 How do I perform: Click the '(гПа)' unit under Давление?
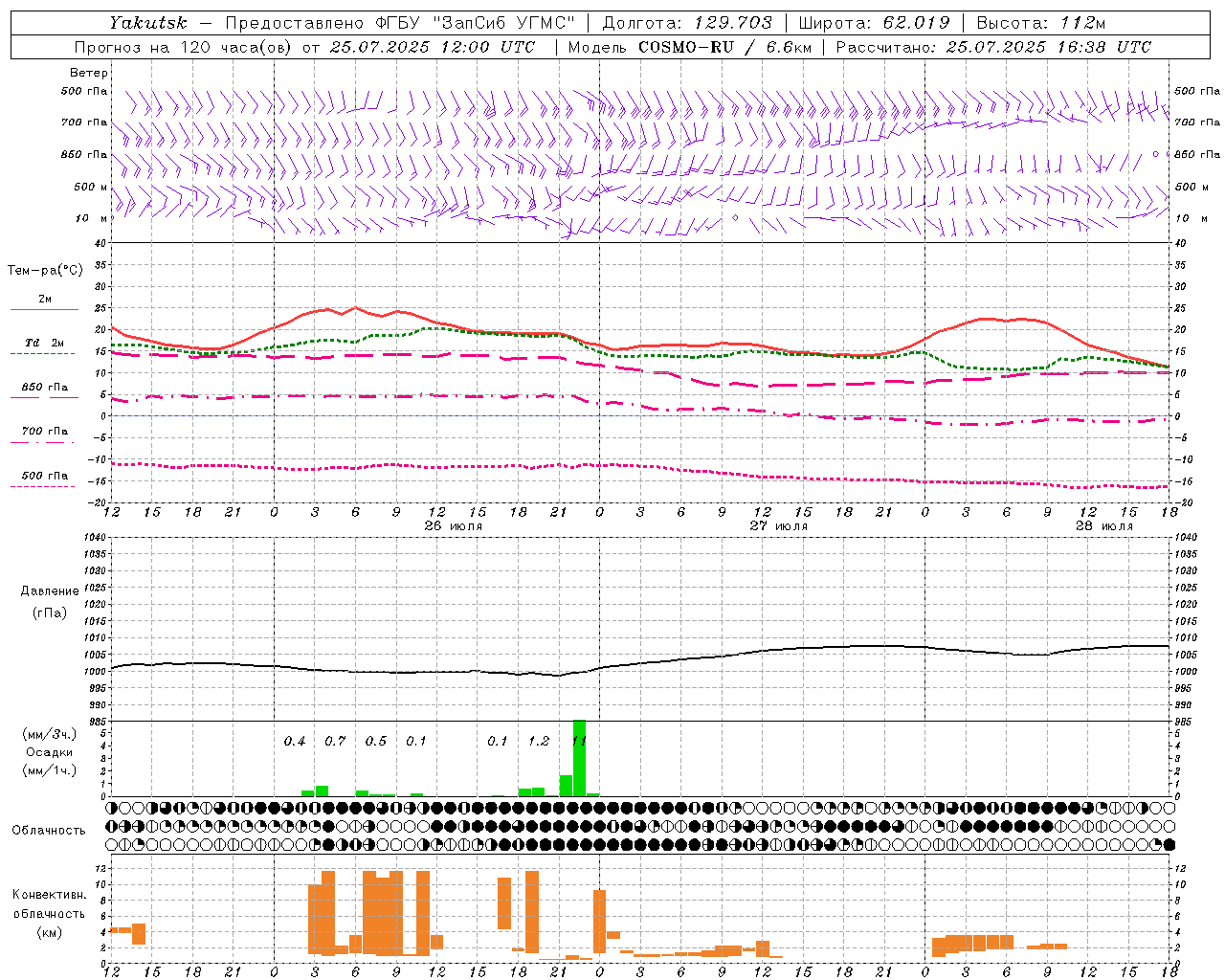coord(50,612)
